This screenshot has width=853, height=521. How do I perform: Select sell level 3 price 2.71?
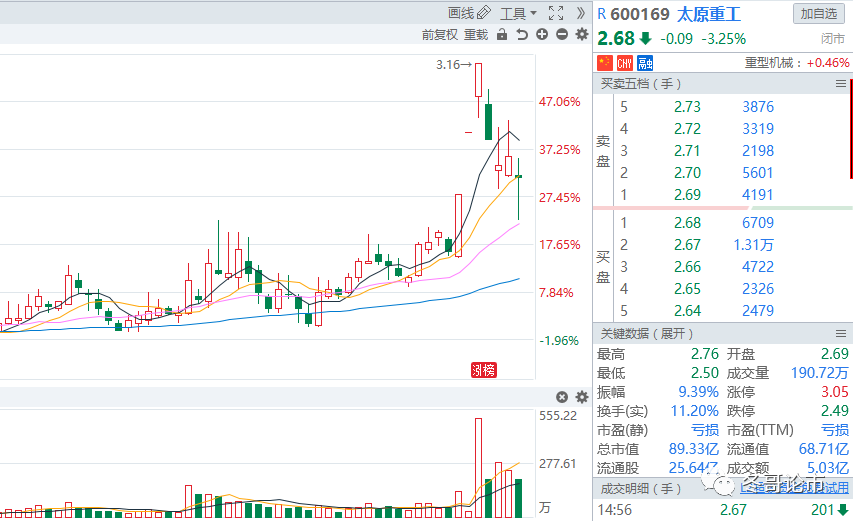687,151
